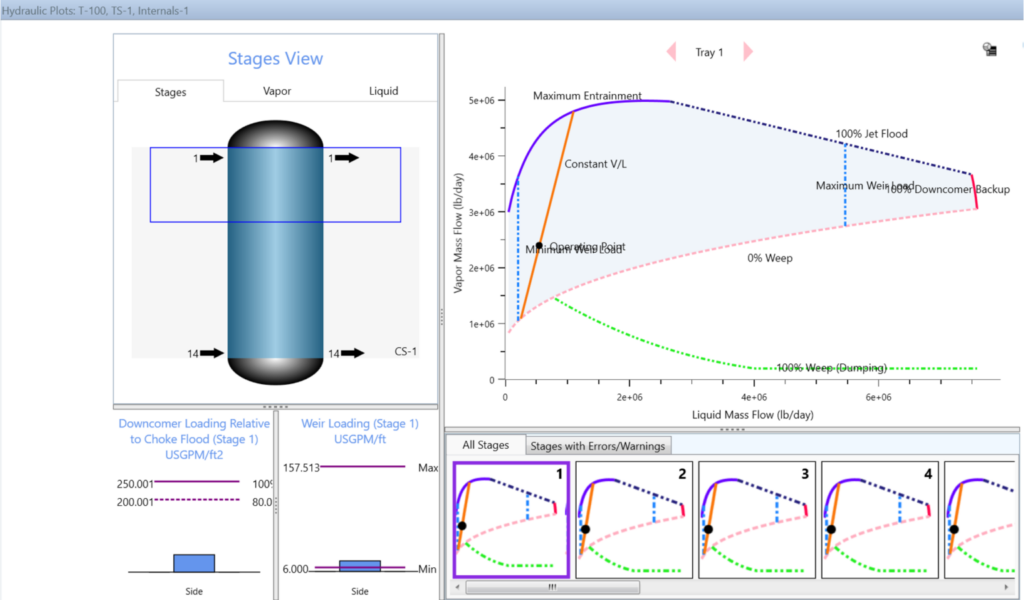1024x600 pixels.
Task: Click the thumbnail strip horizontal scrollbar thumb
Action: [551, 587]
